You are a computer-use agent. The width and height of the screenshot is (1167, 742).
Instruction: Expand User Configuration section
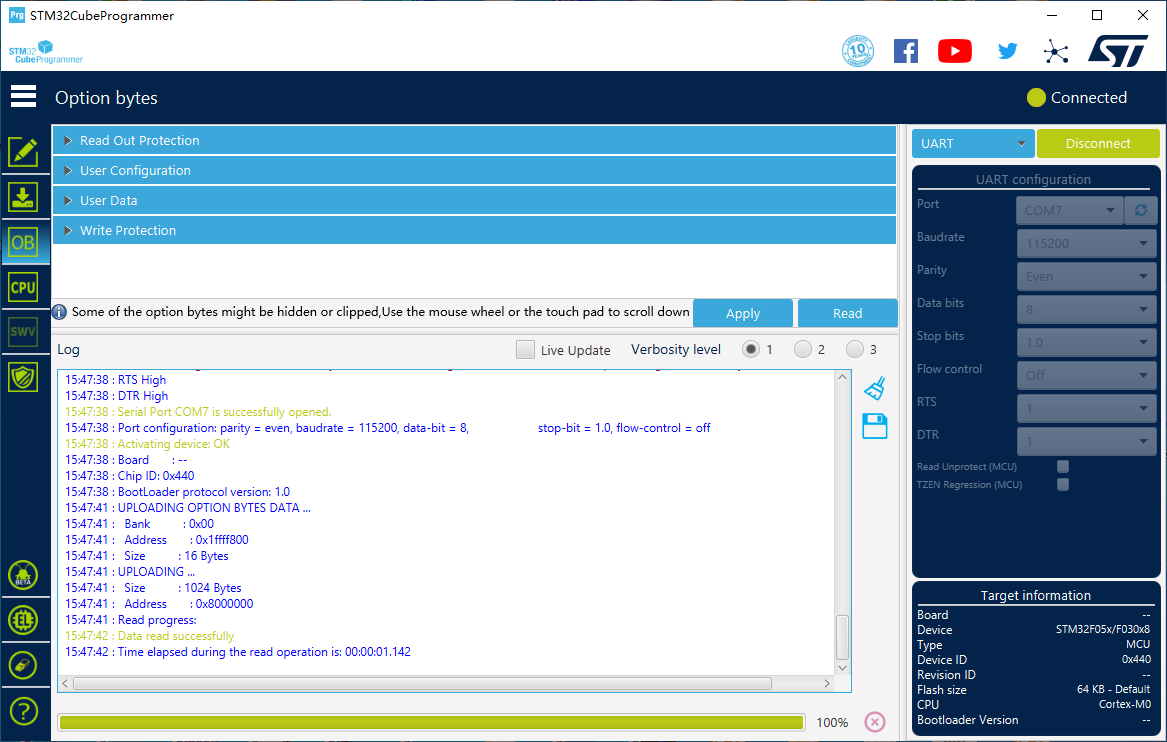474,170
